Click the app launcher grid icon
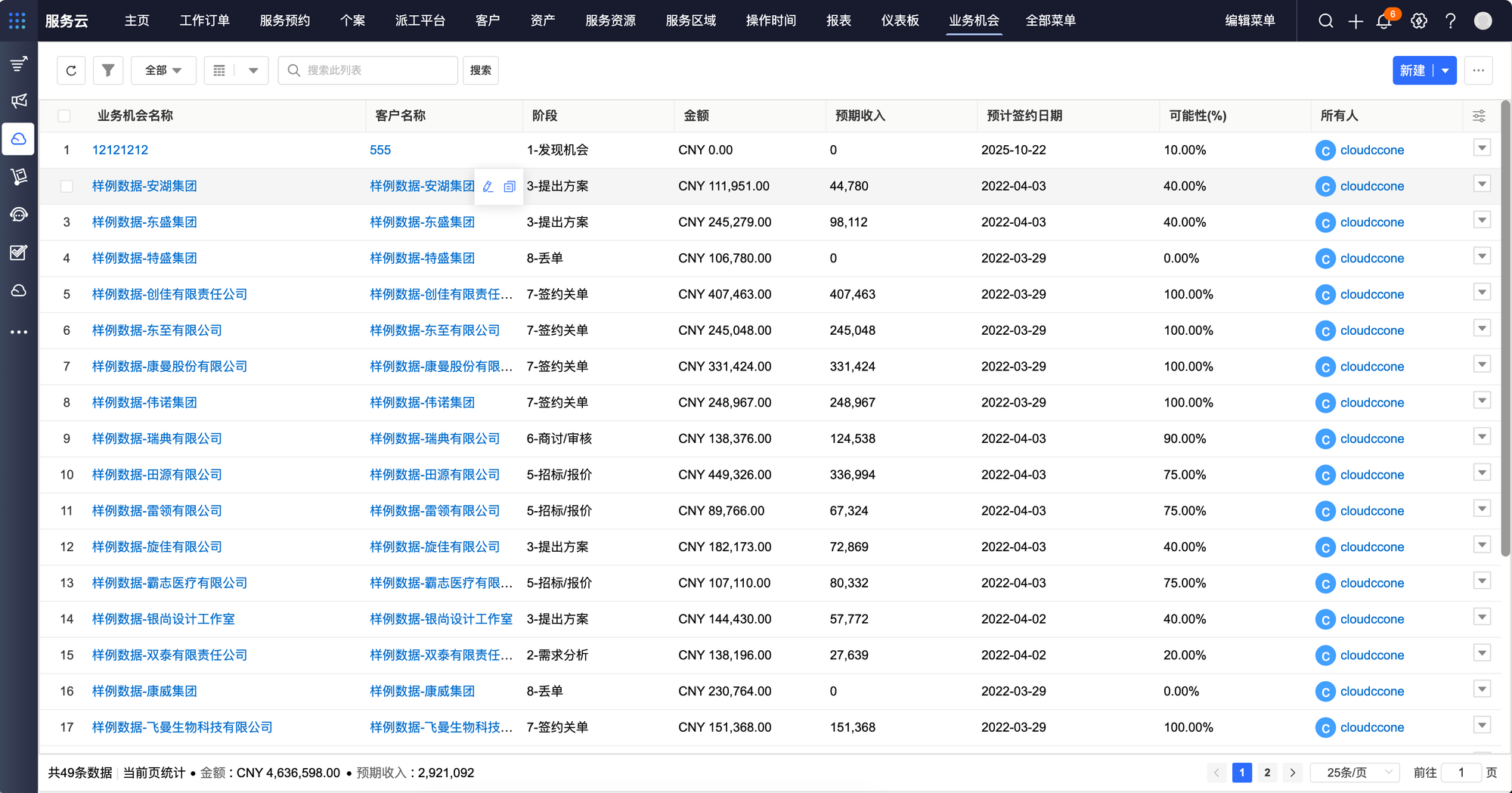Image resolution: width=1512 pixels, height=793 pixels. [x=17, y=20]
